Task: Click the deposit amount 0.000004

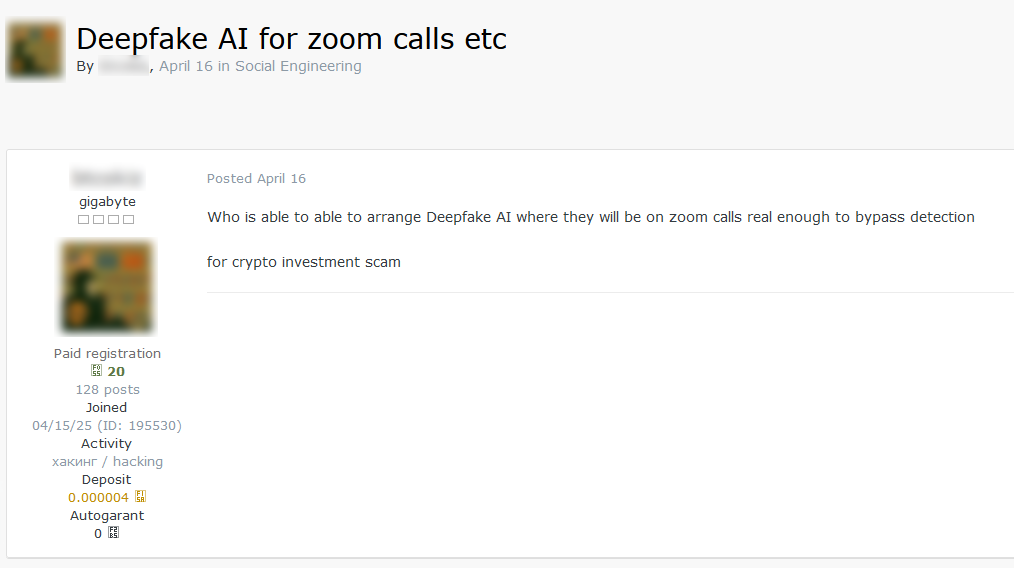Action: click(98, 497)
